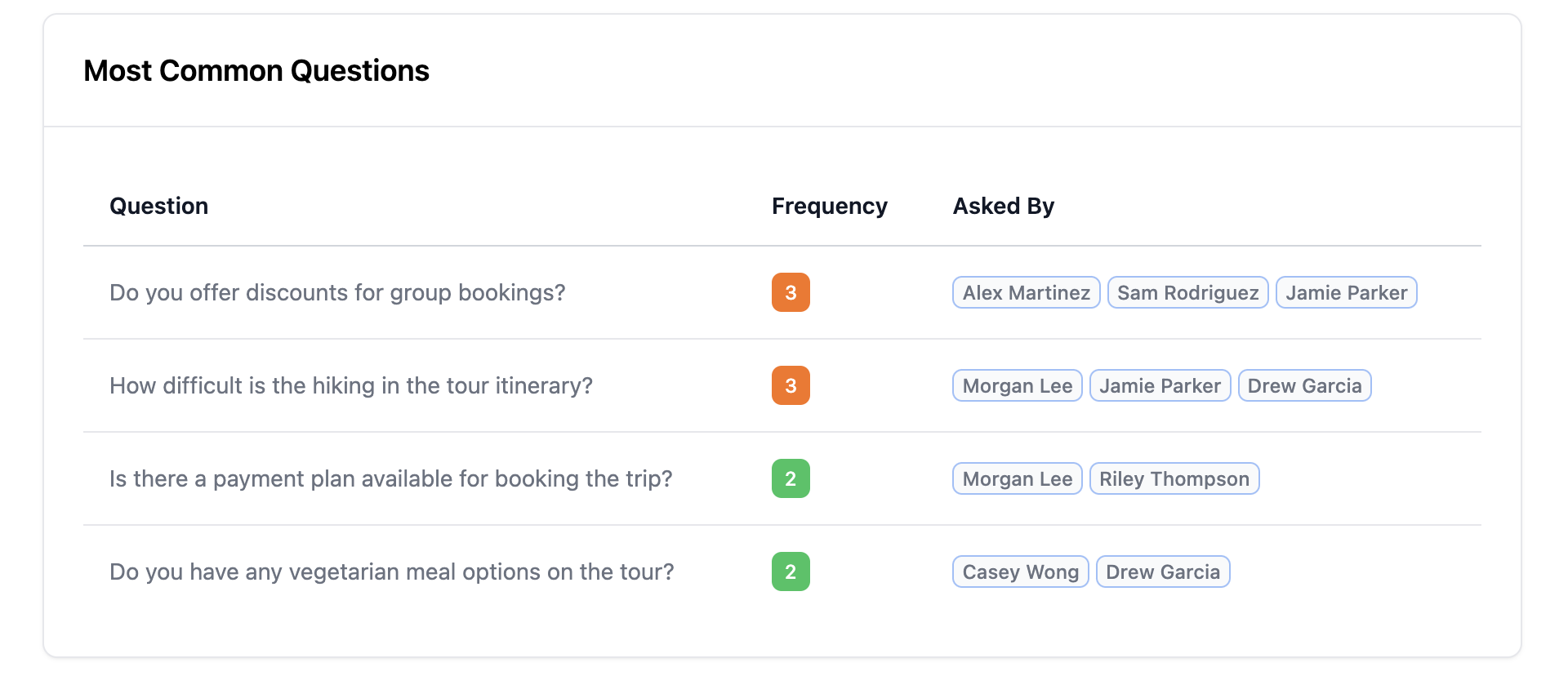Screen dimensions: 1568x676
Task: Select Morgan Lee in the hiking question row
Action: click(1017, 385)
